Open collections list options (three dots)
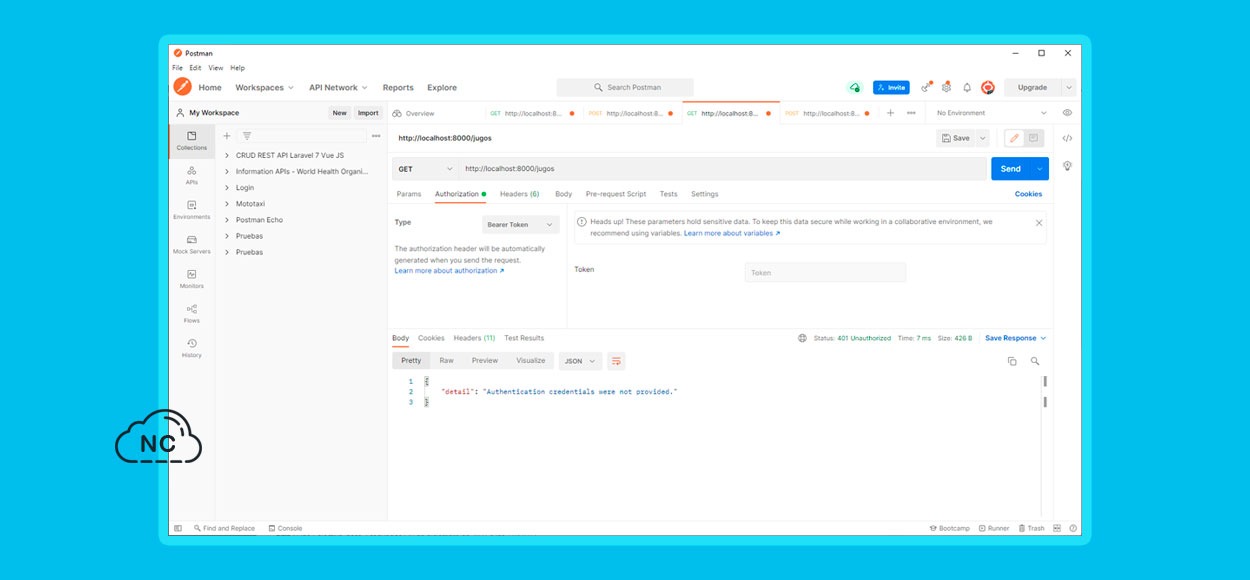This screenshot has width=1250, height=580. click(376, 136)
